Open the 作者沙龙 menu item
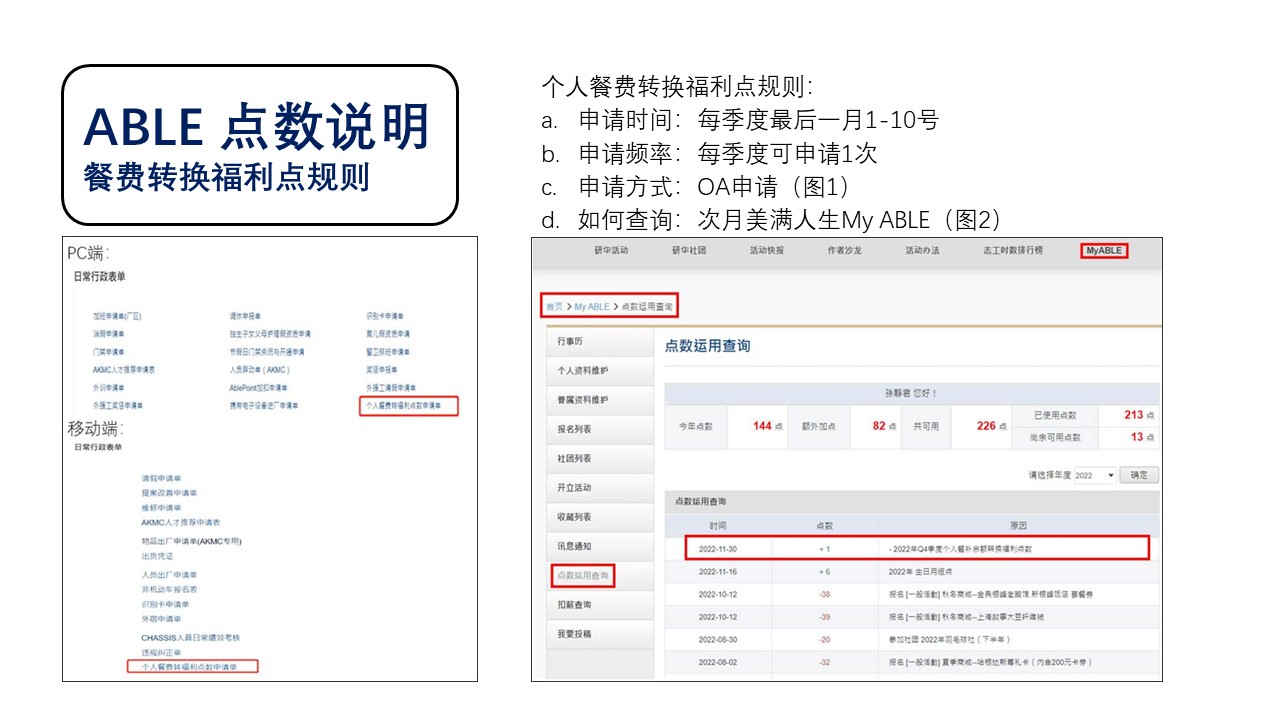Viewport: 1280px width, 720px height. tap(845, 250)
